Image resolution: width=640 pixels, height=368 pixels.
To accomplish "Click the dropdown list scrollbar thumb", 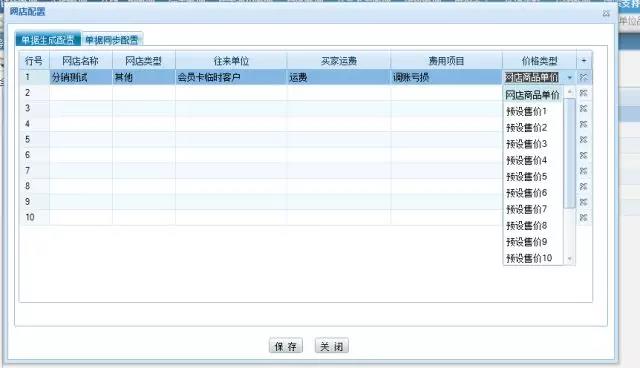I will tap(570, 153).
